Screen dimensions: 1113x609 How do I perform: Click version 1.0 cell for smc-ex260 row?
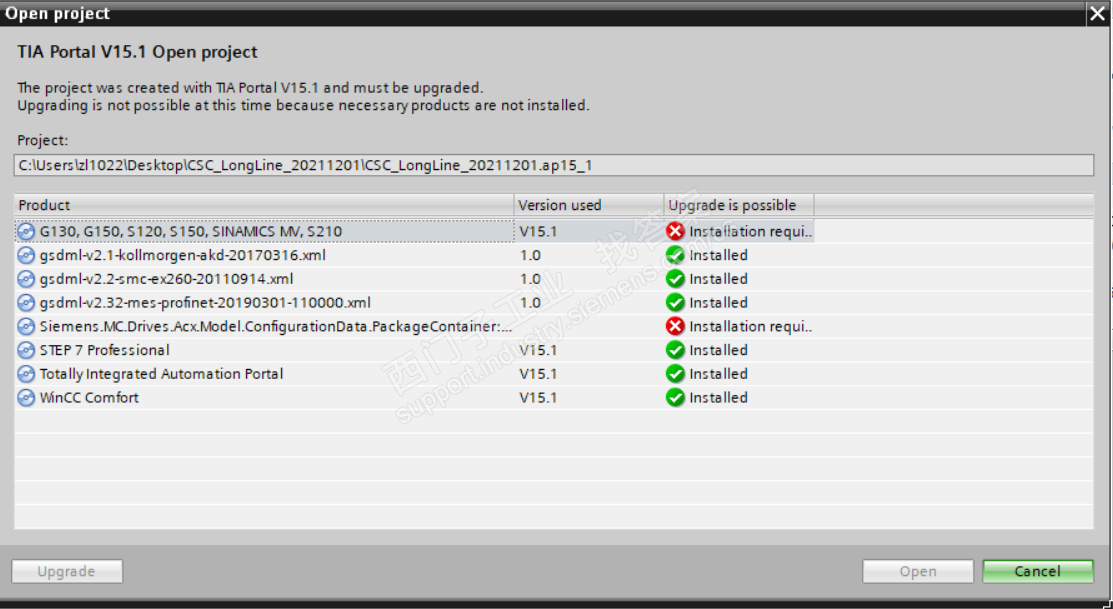tap(530, 279)
